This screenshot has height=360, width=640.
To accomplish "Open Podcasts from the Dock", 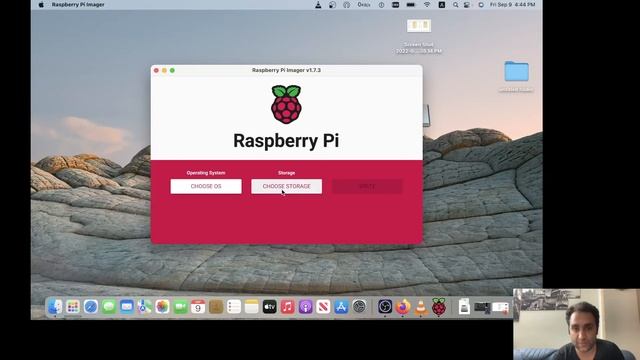I will 305,307.
